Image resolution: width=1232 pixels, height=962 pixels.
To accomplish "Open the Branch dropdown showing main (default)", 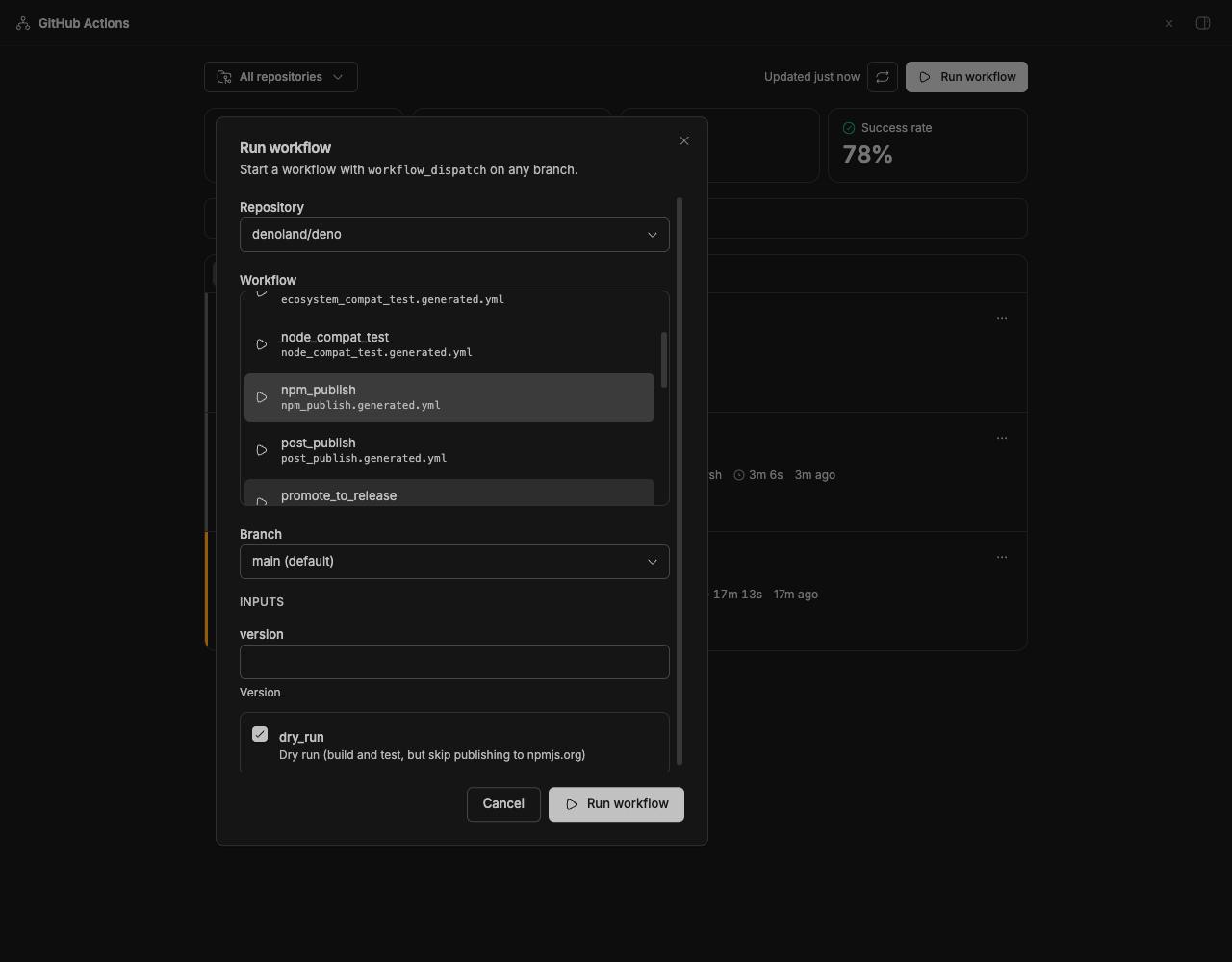I will tap(454, 562).
